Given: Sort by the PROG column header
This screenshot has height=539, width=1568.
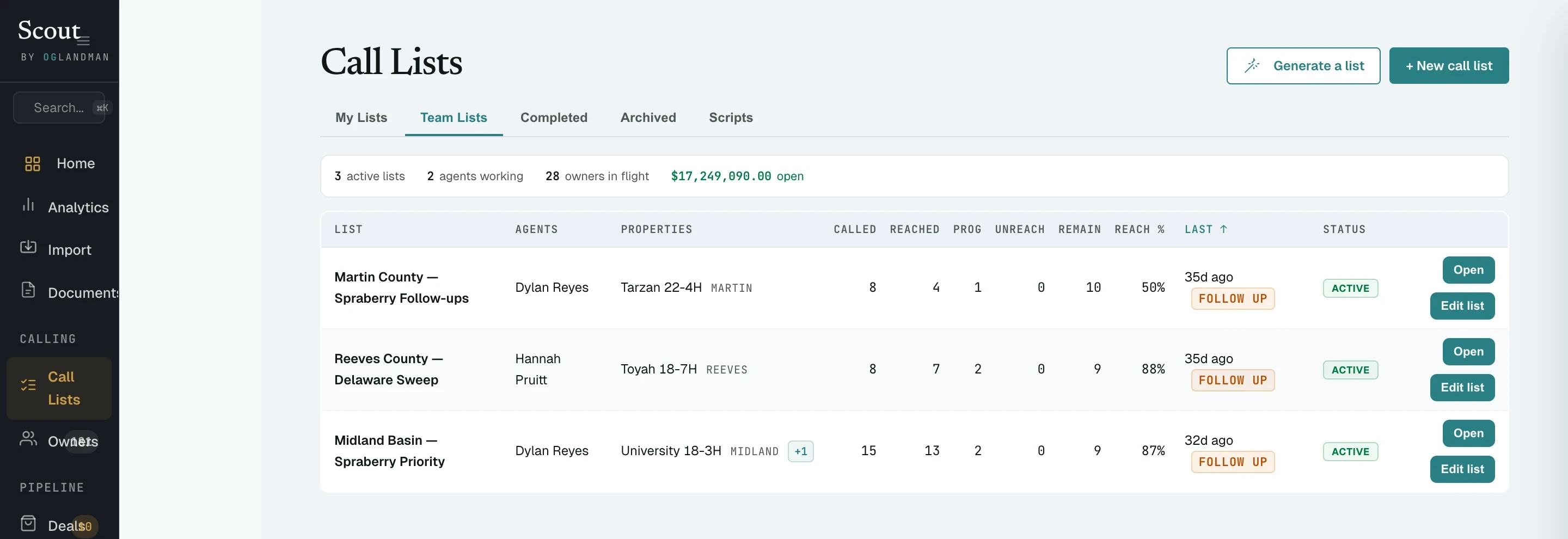Looking at the screenshot, I should click(x=967, y=229).
